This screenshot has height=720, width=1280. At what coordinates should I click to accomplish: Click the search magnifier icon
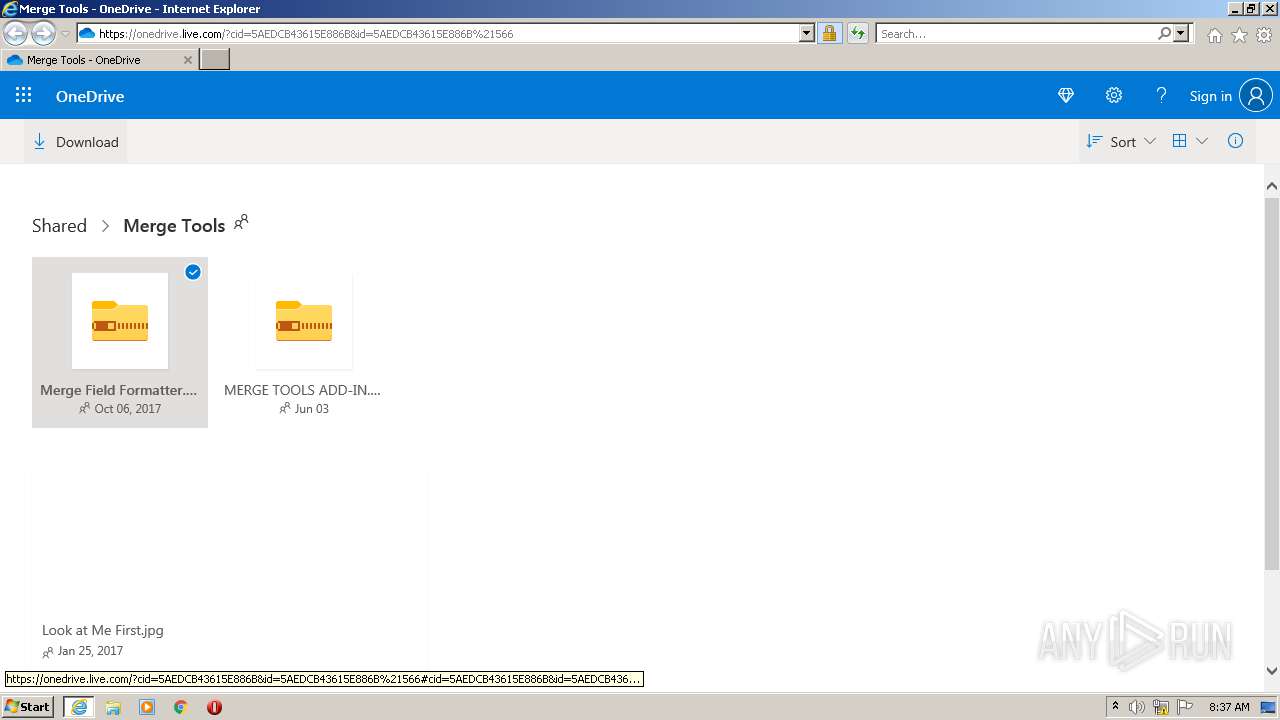(x=1165, y=33)
